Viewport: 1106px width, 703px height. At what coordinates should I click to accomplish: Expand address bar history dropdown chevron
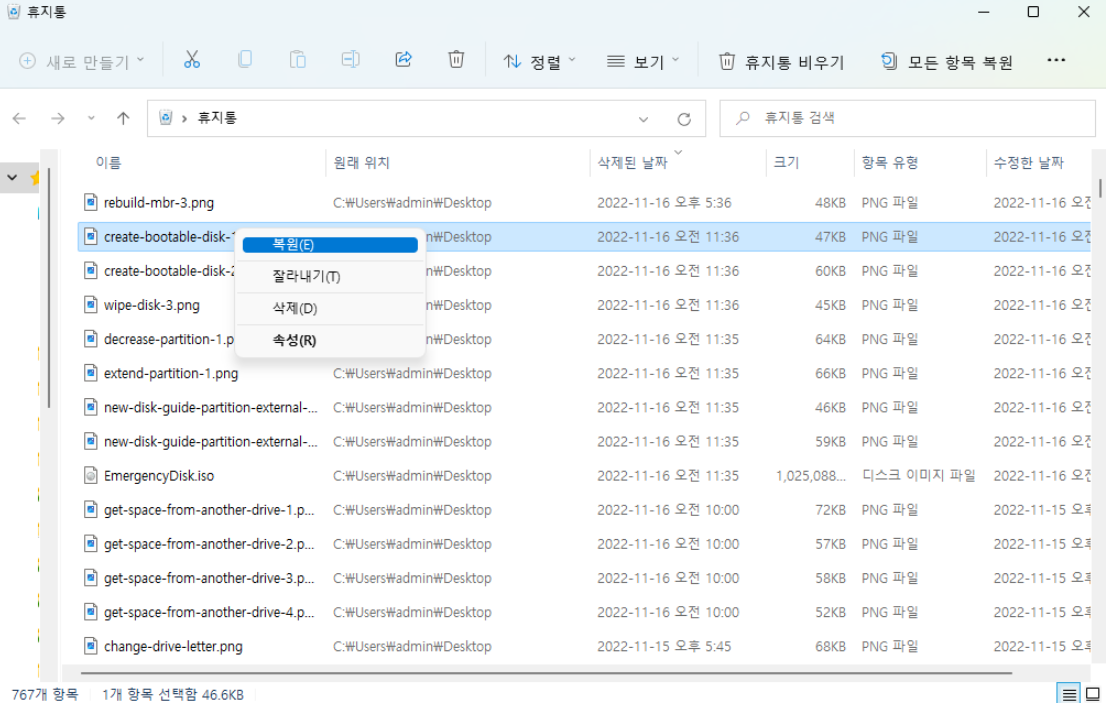pyautogui.click(x=644, y=119)
